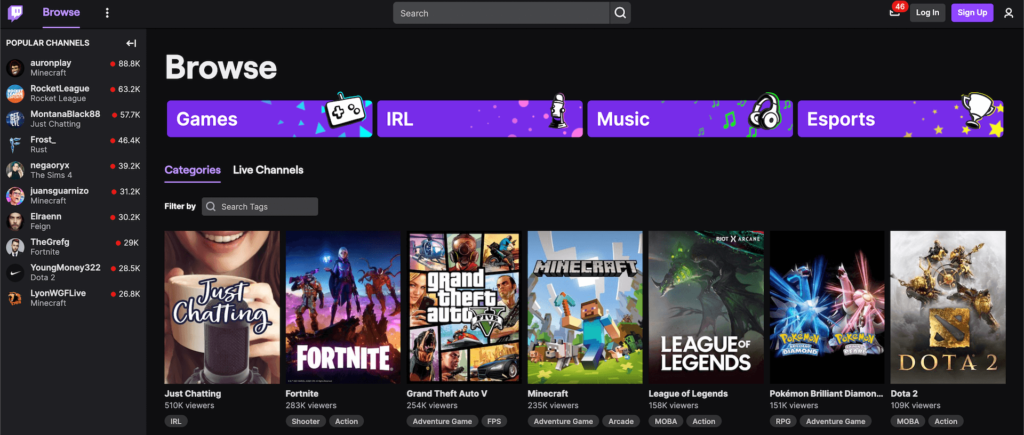Open the Fortnite cover art
This screenshot has height=435, width=1024.
point(343,307)
